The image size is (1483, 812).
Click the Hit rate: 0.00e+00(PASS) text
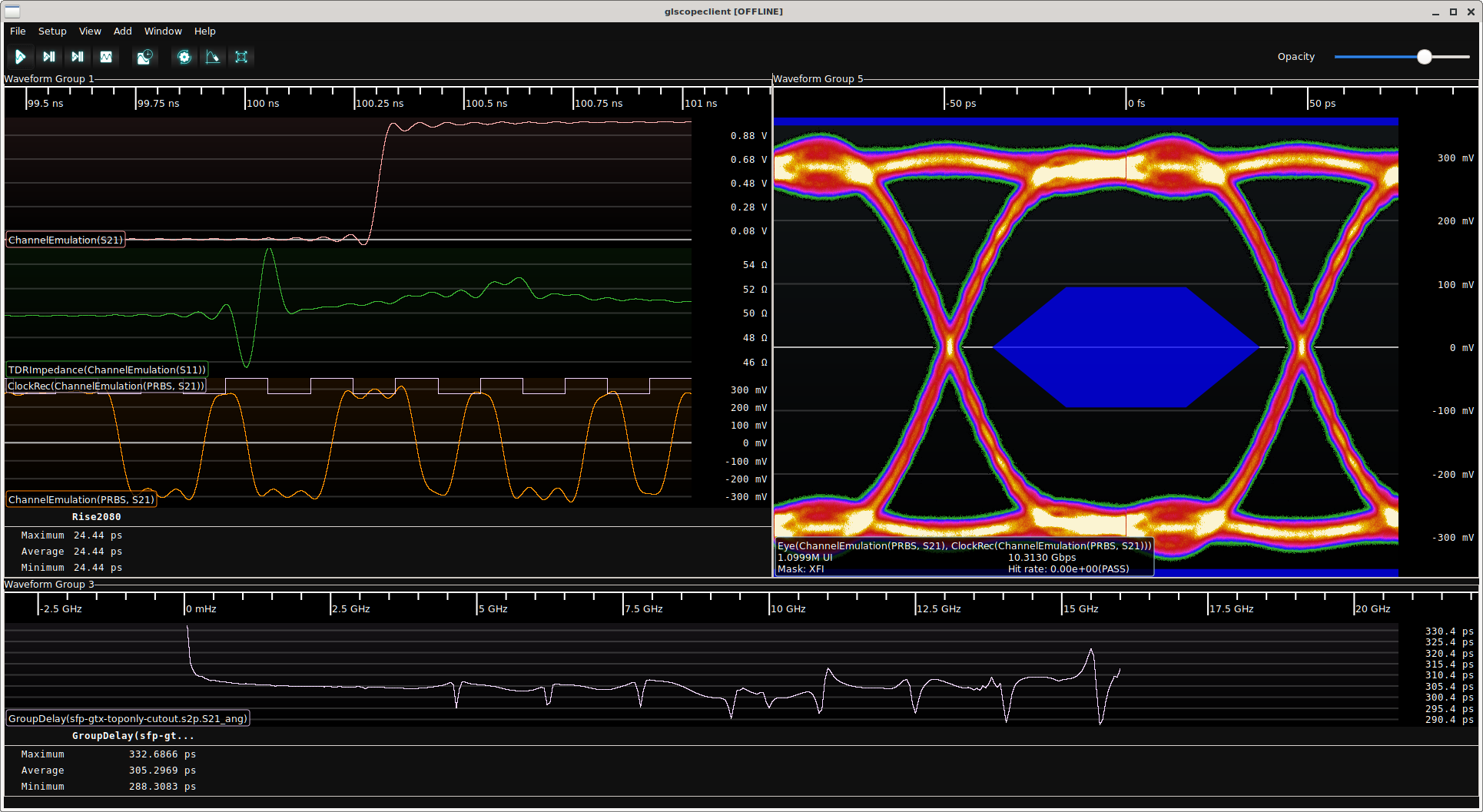1069,569
